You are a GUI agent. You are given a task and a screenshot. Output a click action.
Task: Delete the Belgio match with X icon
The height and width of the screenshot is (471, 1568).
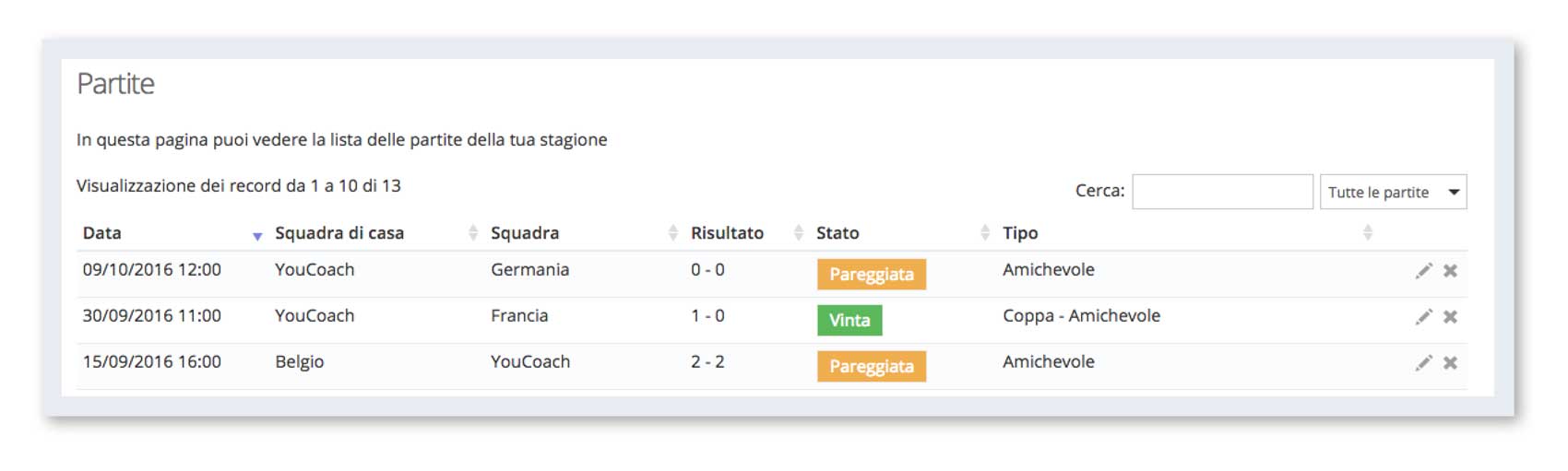point(1450,362)
